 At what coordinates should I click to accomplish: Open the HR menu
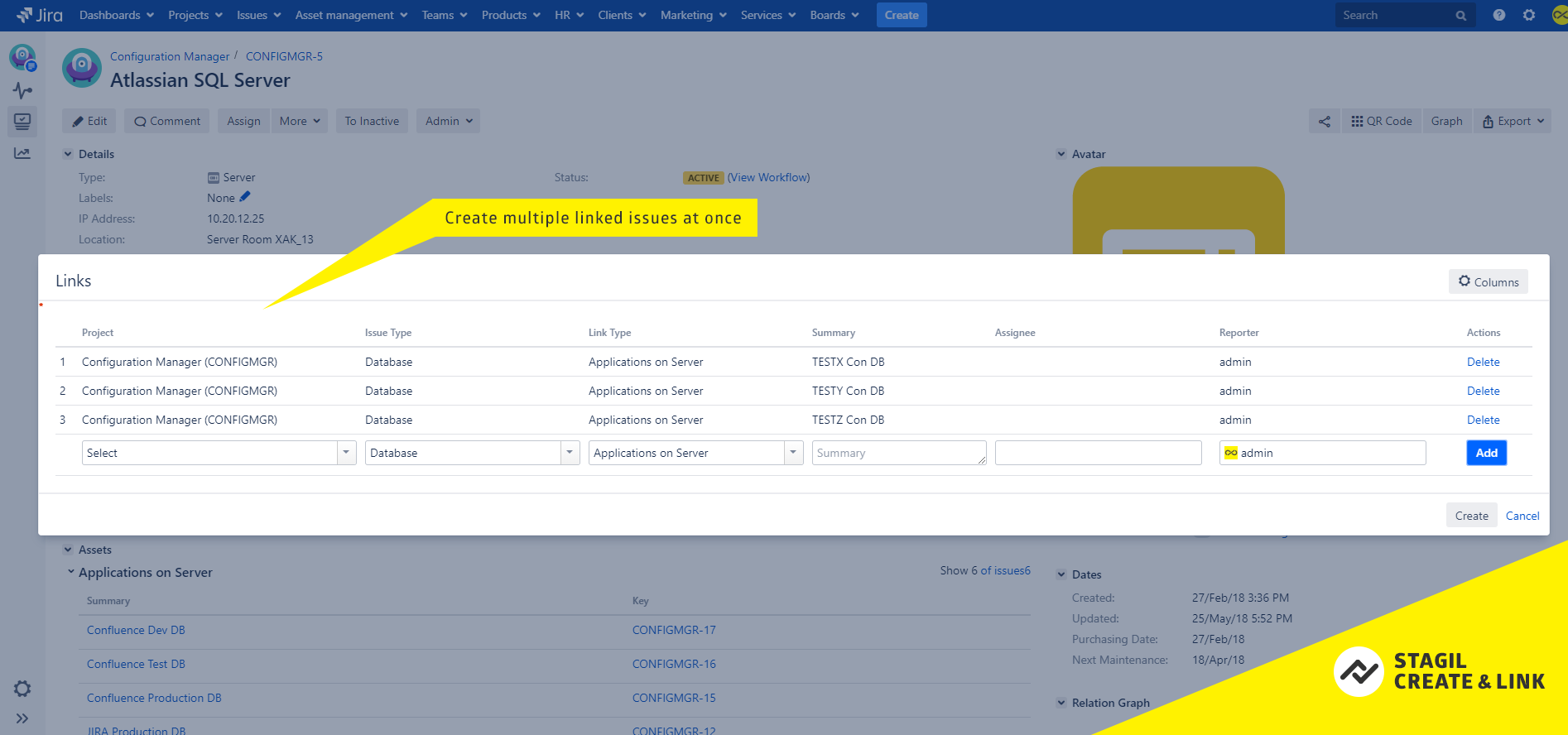(x=569, y=15)
